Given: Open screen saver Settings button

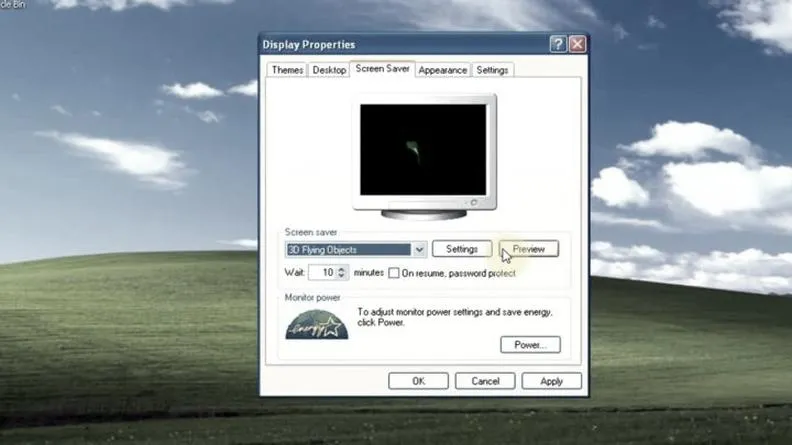Looking at the screenshot, I should [x=462, y=249].
